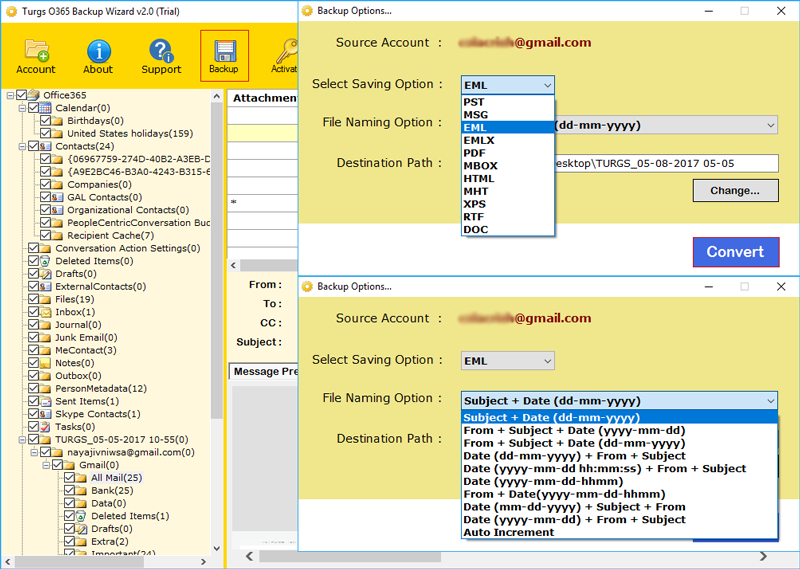Click the GAL Contacts(0) card icon

point(57,197)
